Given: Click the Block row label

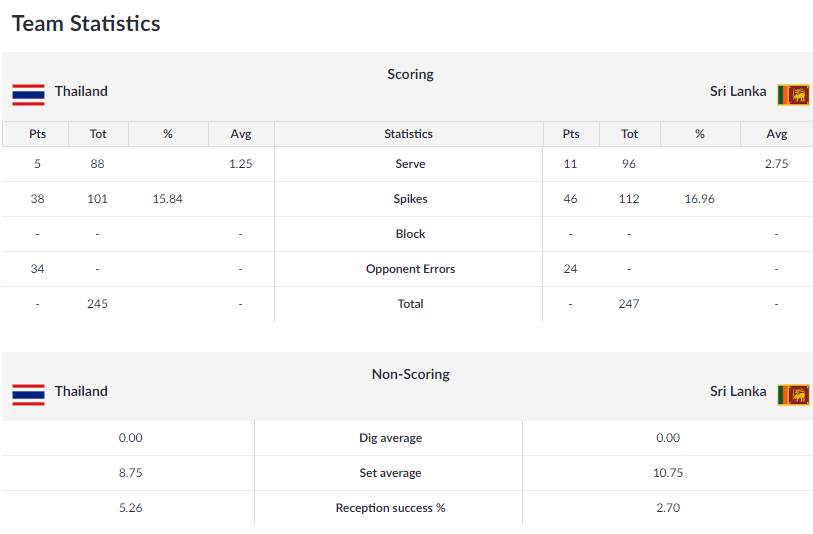Looking at the screenshot, I should tap(410, 234).
